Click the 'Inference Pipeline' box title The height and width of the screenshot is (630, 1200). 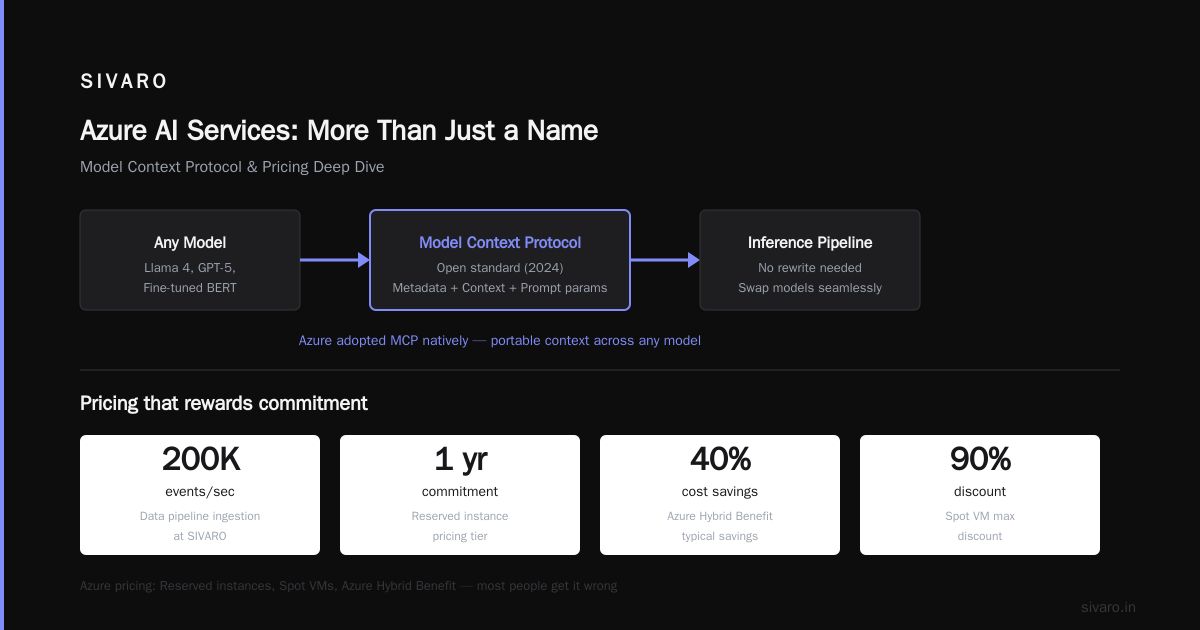pos(810,242)
